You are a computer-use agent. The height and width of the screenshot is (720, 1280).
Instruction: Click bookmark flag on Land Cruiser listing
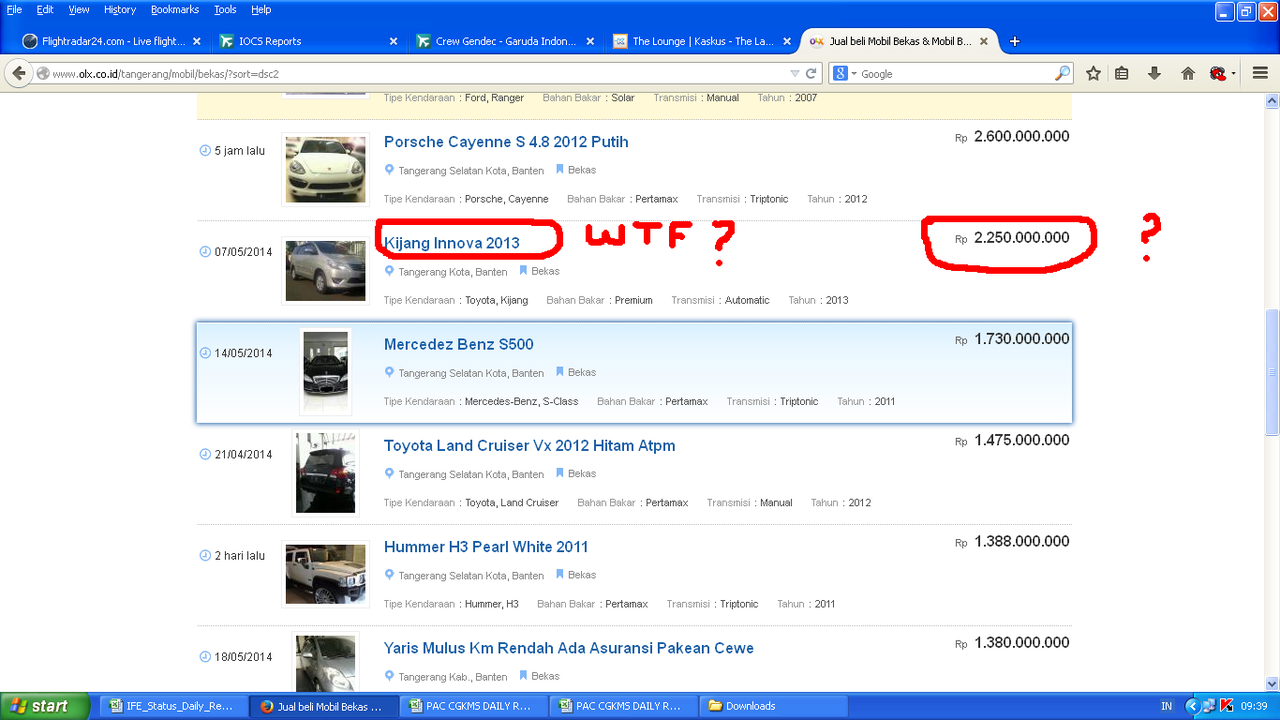click(560, 473)
